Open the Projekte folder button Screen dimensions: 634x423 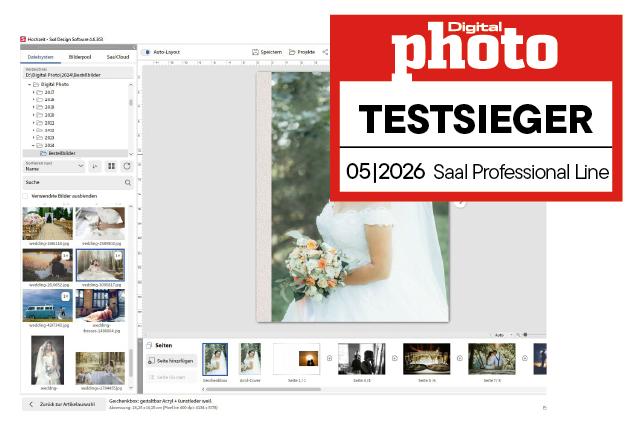point(302,52)
